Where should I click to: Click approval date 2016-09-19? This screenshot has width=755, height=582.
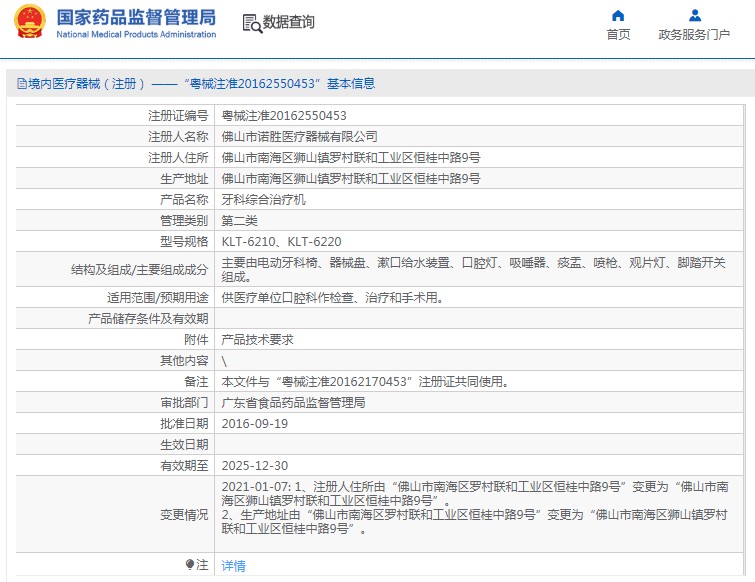tap(254, 424)
